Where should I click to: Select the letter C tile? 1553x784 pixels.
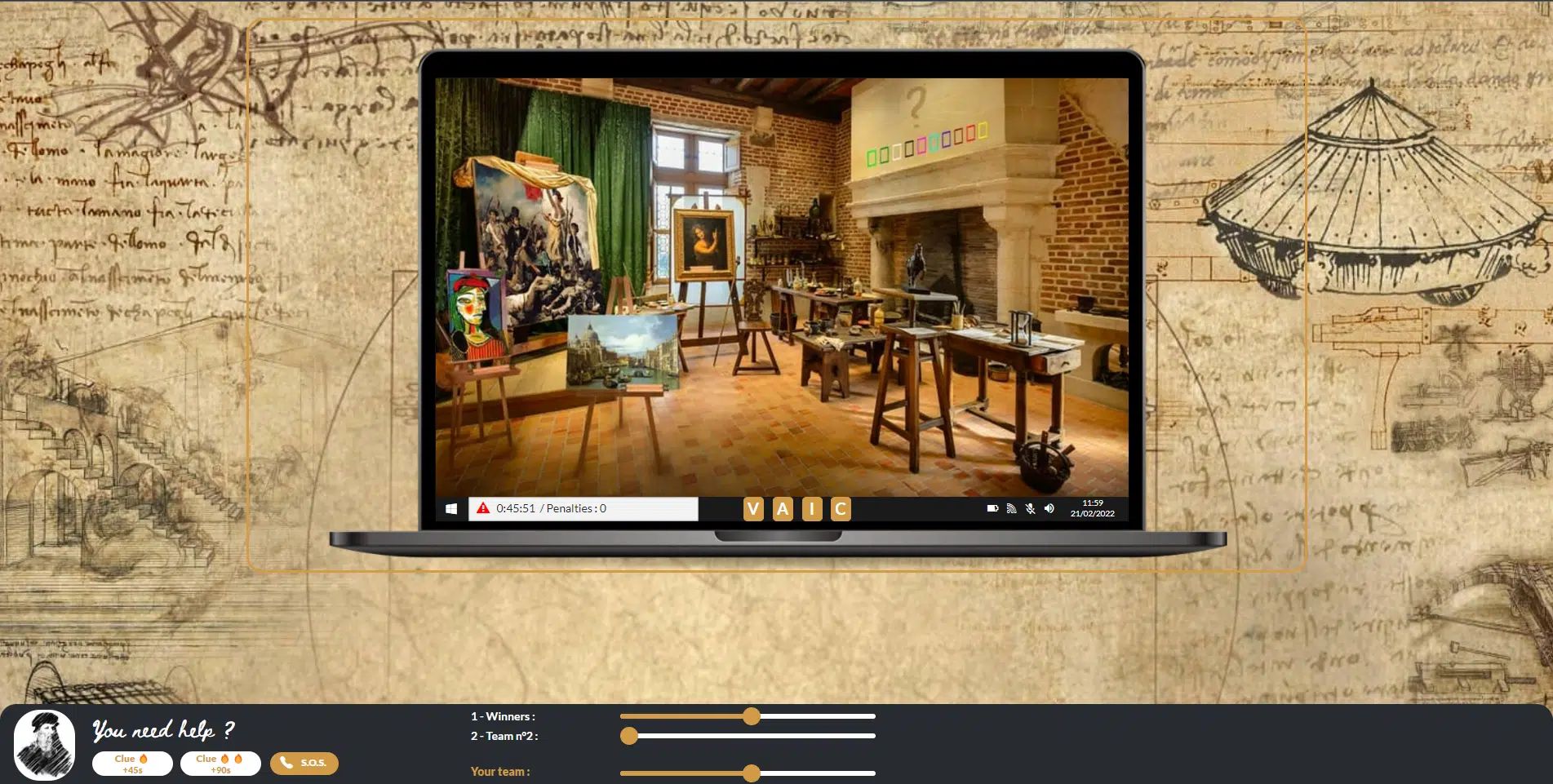point(841,509)
